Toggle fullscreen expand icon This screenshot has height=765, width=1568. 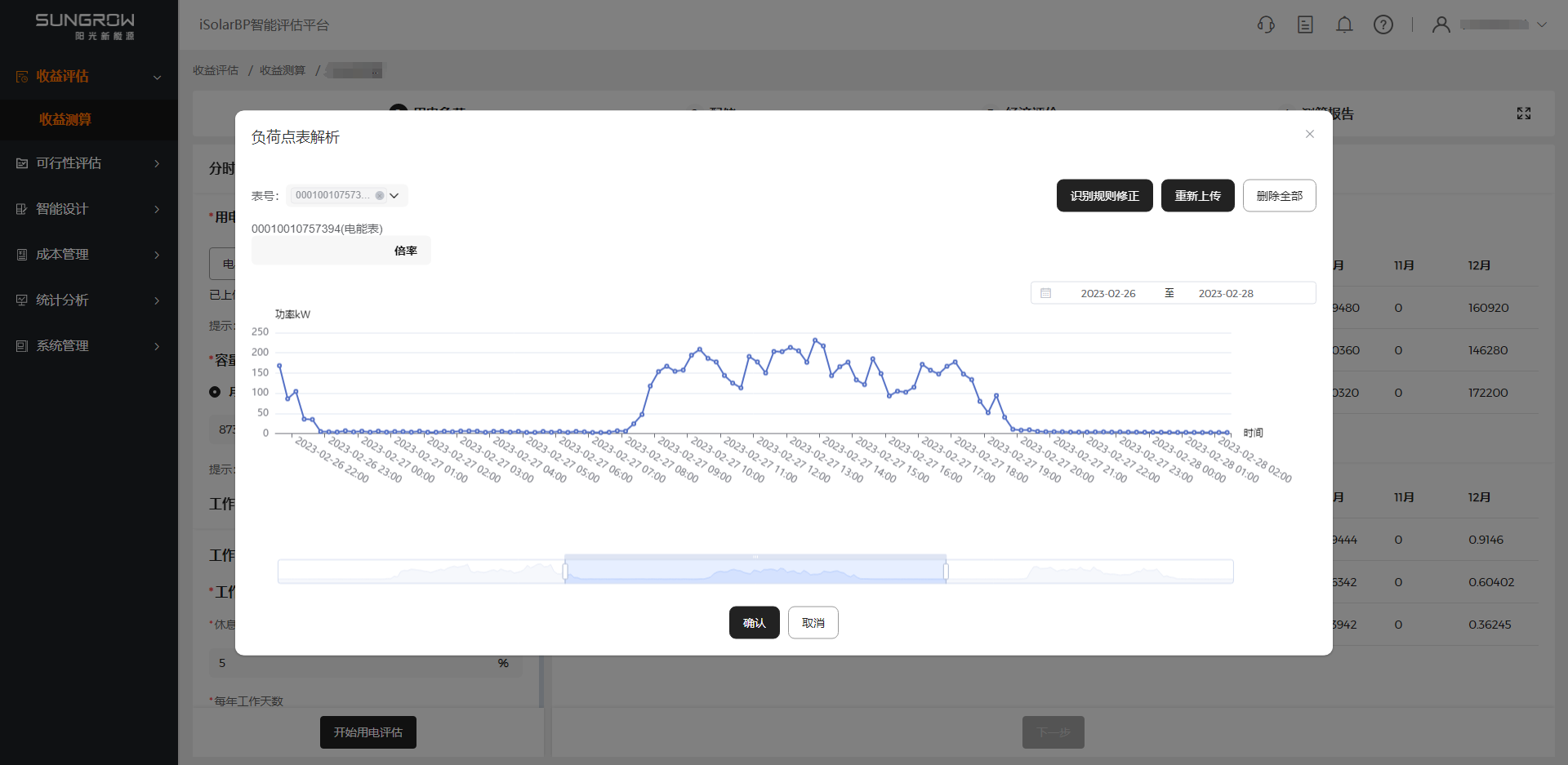pos(1524,113)
